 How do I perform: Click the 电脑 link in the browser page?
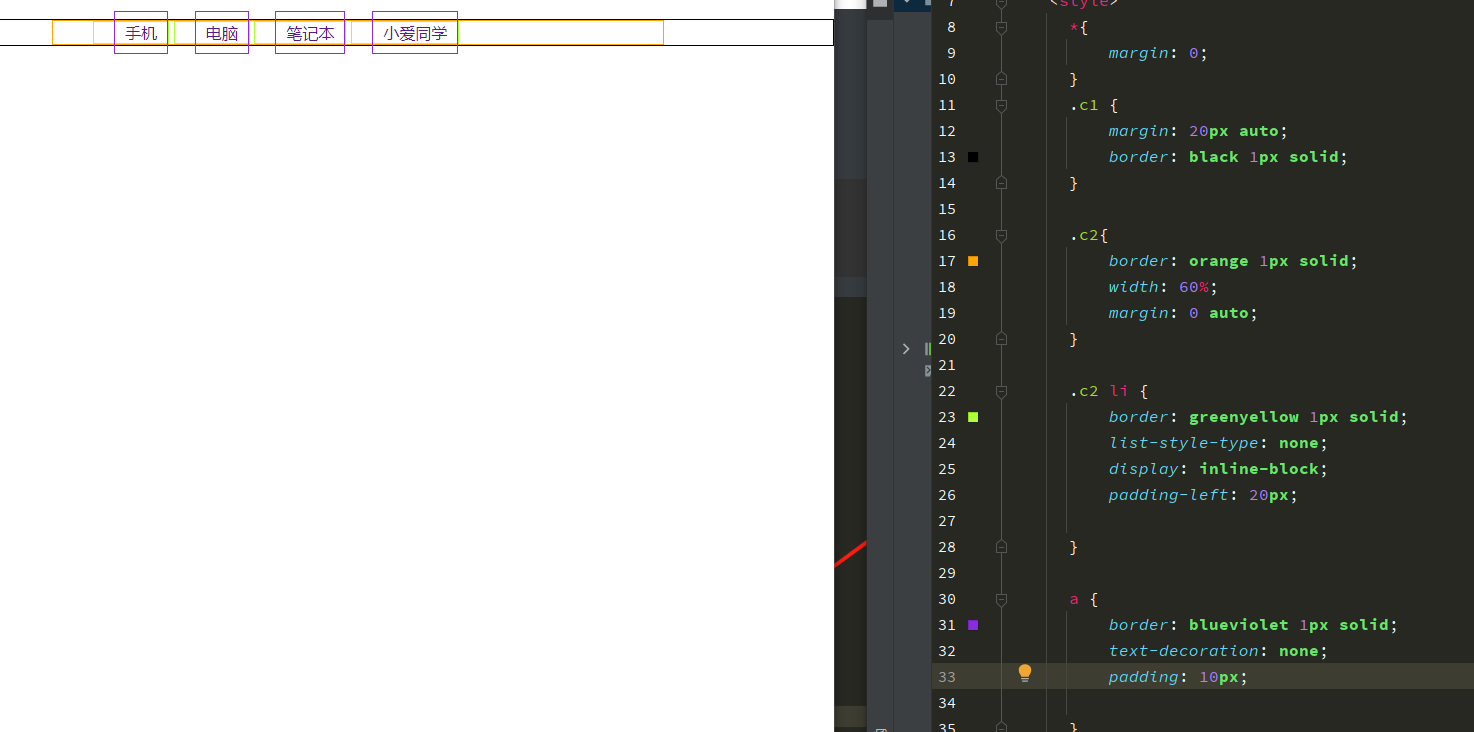(222, 33)
